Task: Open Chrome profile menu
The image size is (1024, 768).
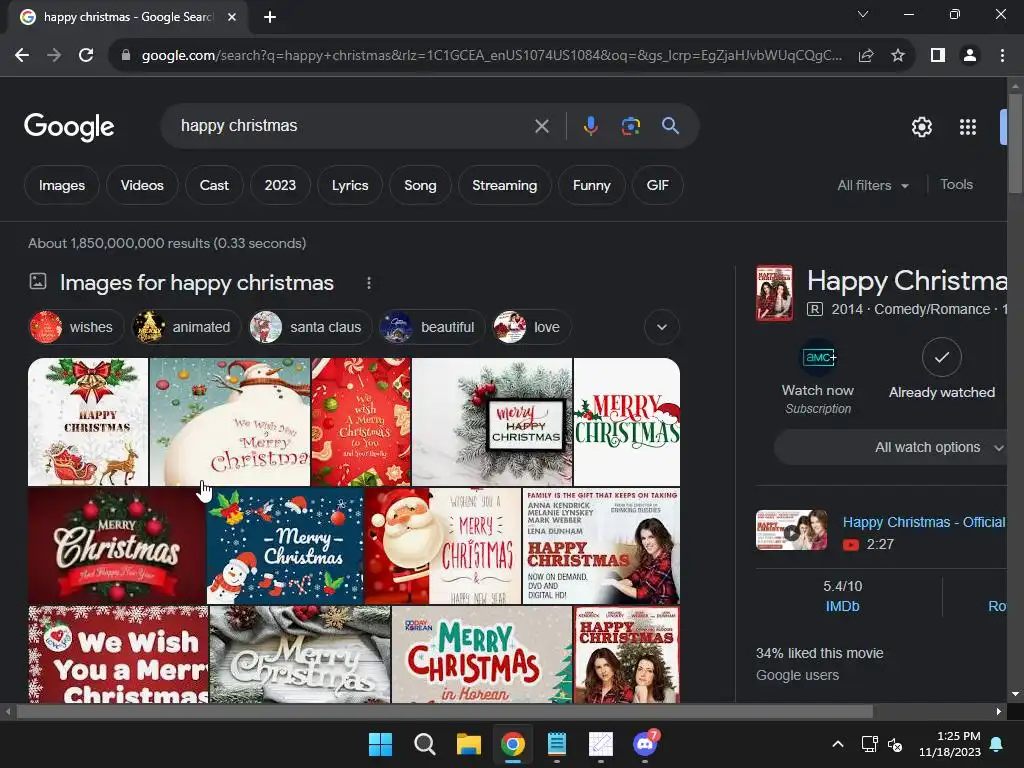Action: point(970,56)
